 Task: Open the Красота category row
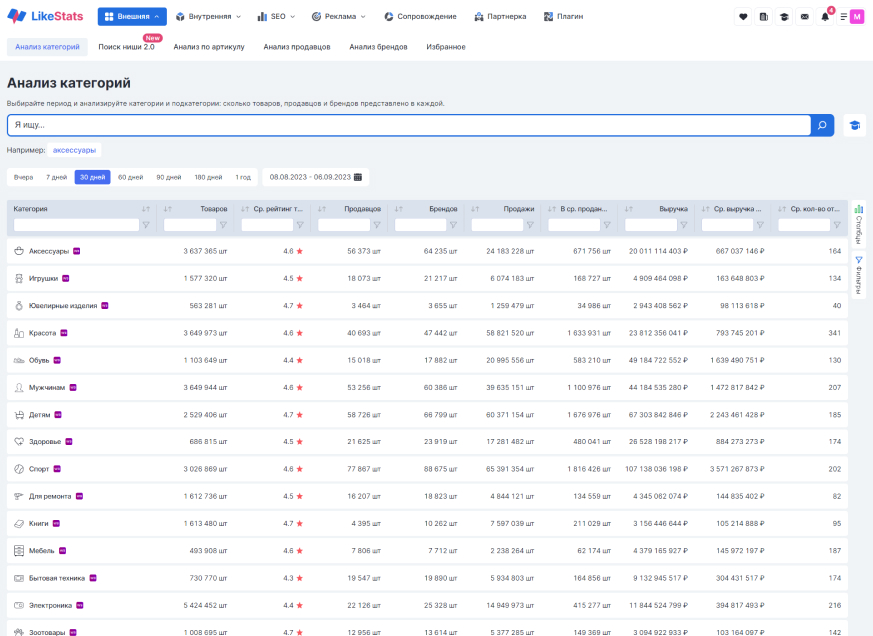pos(42,332)
